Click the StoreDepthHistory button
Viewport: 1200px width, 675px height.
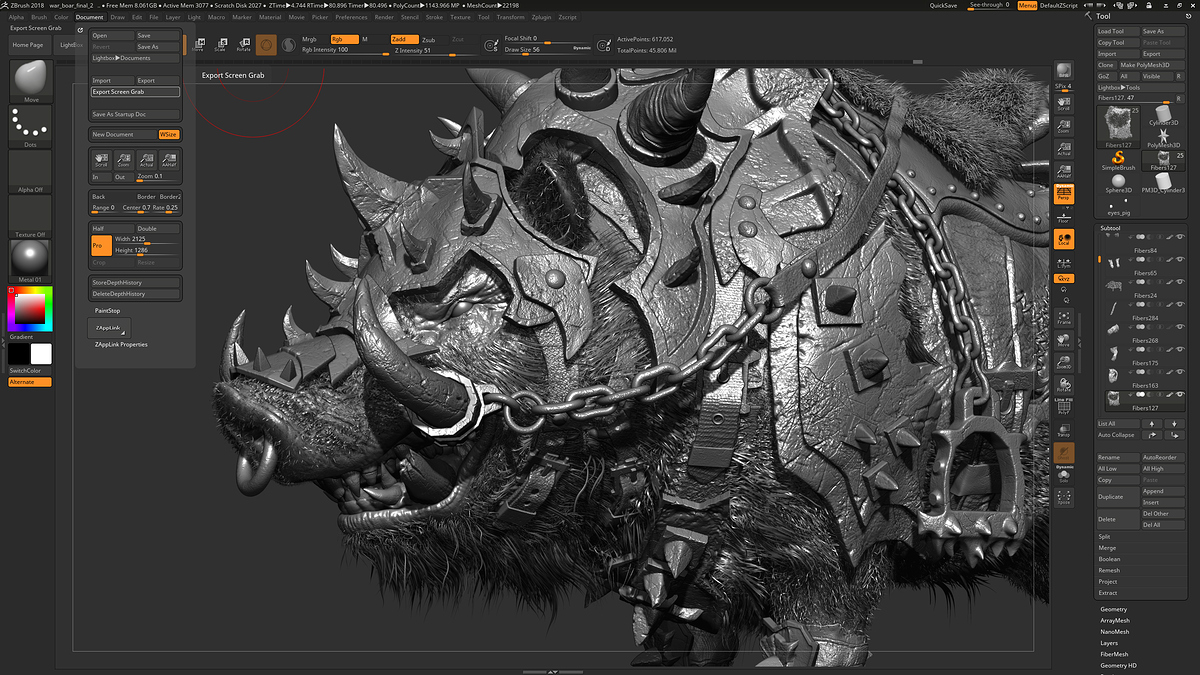click(135, 283)
